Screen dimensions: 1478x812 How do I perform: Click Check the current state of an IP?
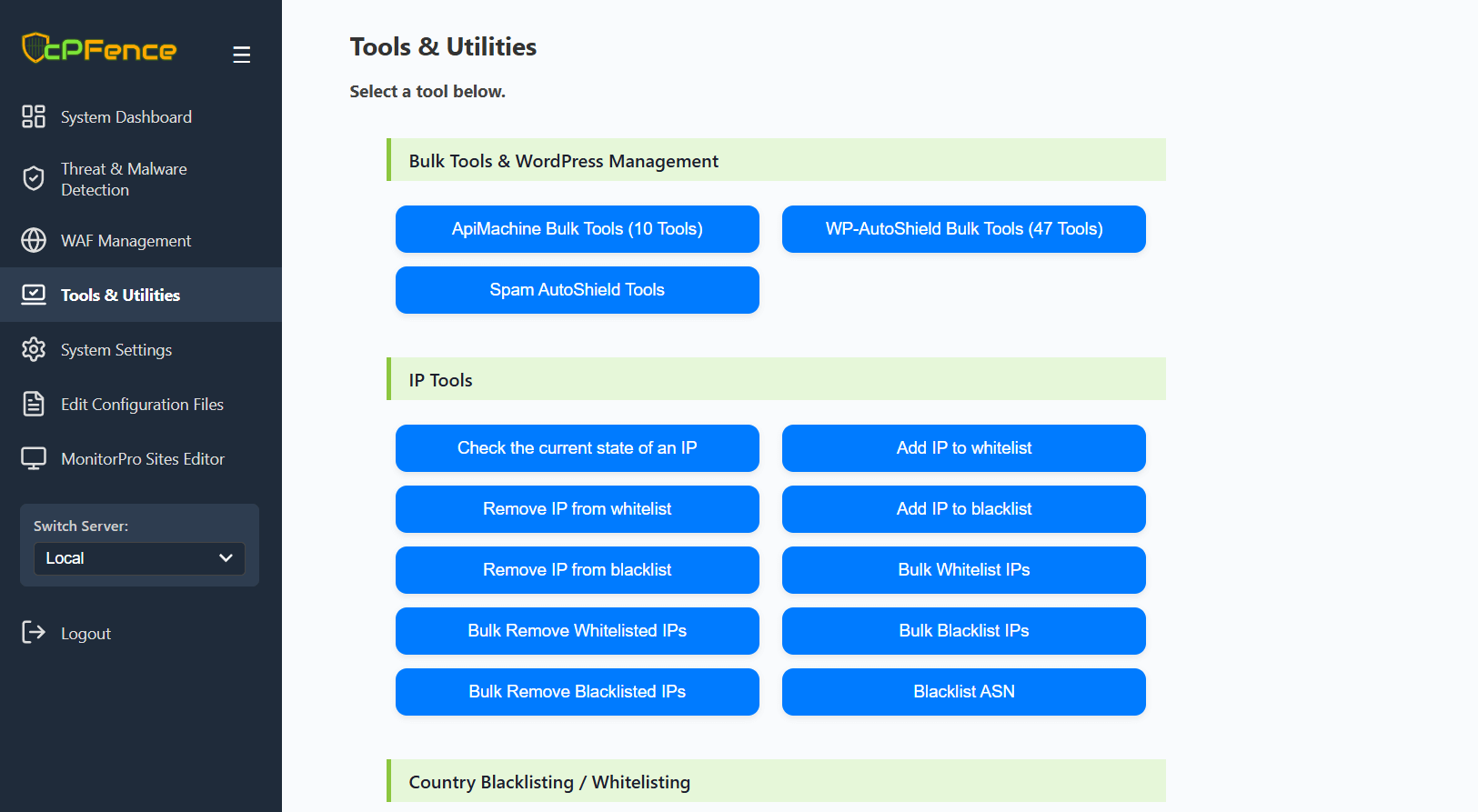pyautogui.click(x=578, y=448)
